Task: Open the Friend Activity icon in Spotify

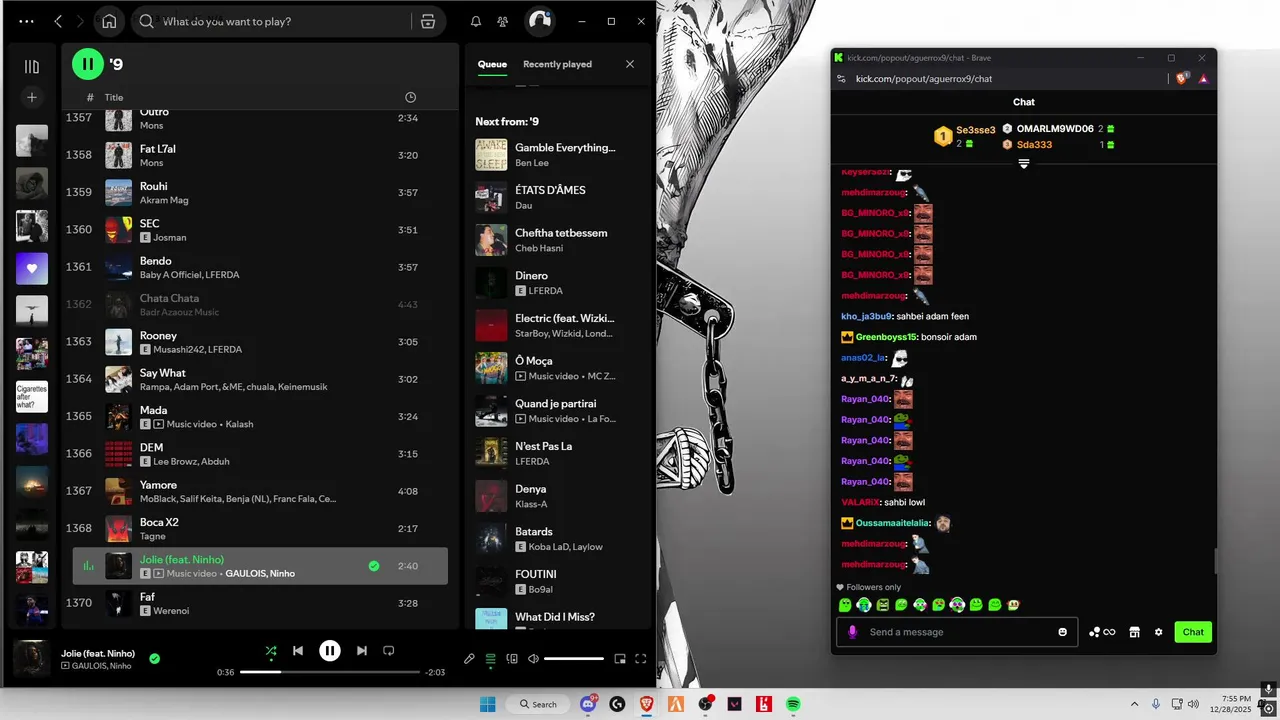Action: click(x=503, y=21)
